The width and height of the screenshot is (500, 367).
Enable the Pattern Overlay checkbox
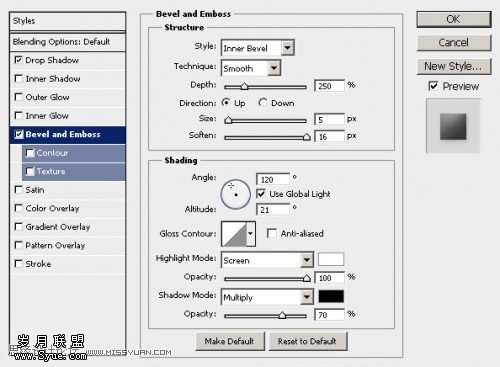click(x=19, y=245)
